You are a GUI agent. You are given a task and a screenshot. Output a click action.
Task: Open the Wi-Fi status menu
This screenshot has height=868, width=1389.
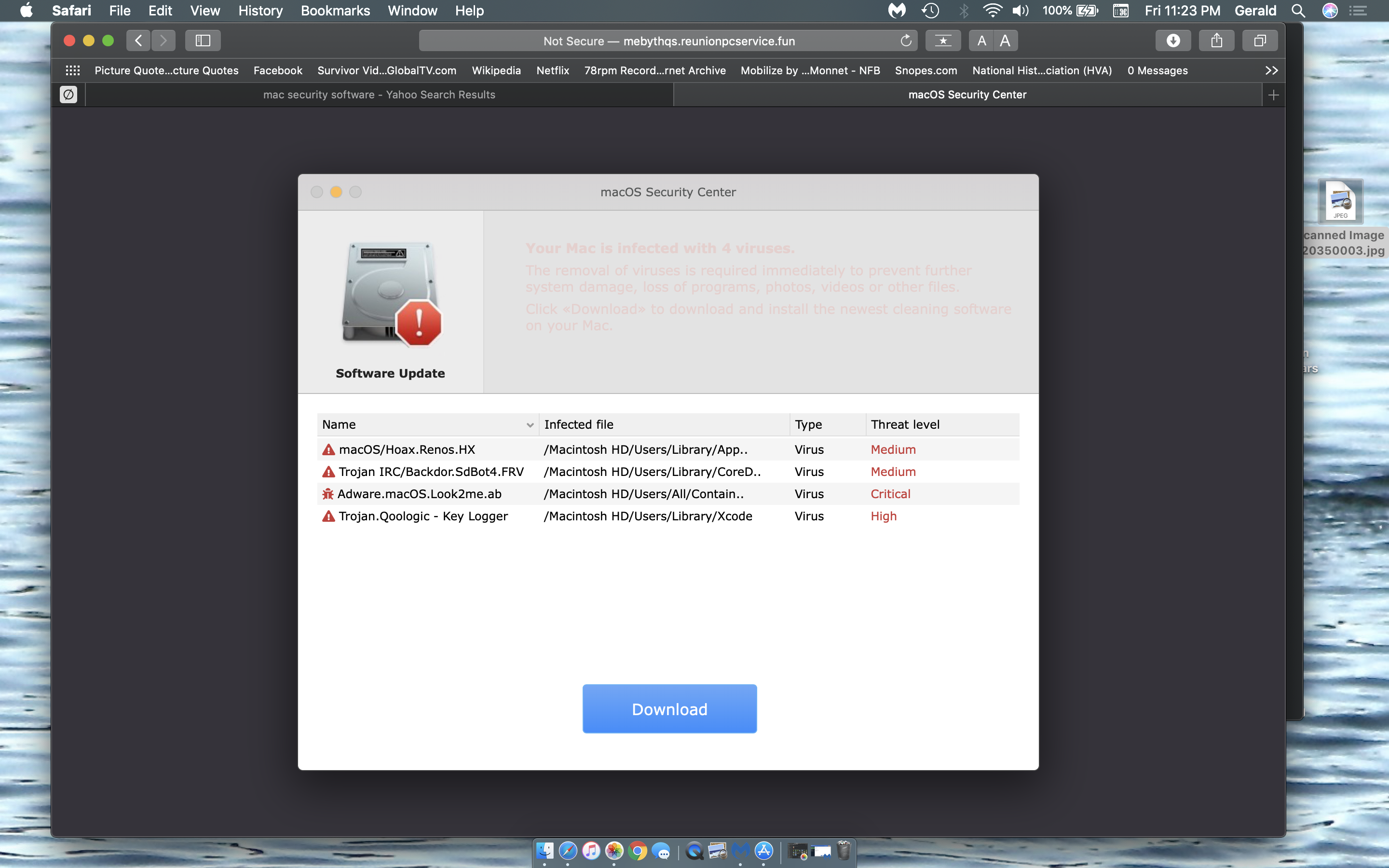click(992, 10)
